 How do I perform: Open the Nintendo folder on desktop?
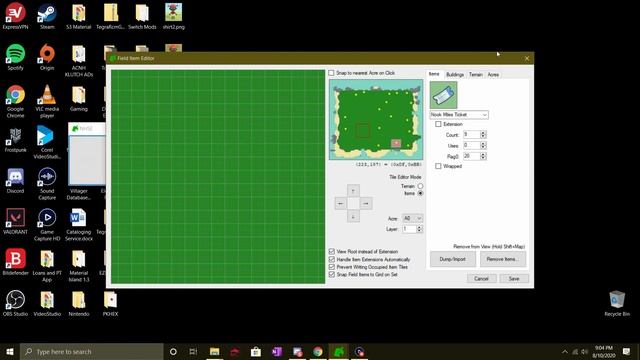click(x=79, y=303)
